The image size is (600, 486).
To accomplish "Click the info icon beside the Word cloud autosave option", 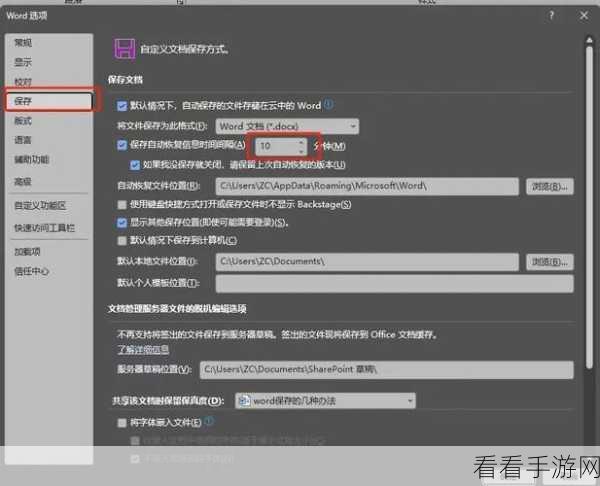I will click(328, 104).
